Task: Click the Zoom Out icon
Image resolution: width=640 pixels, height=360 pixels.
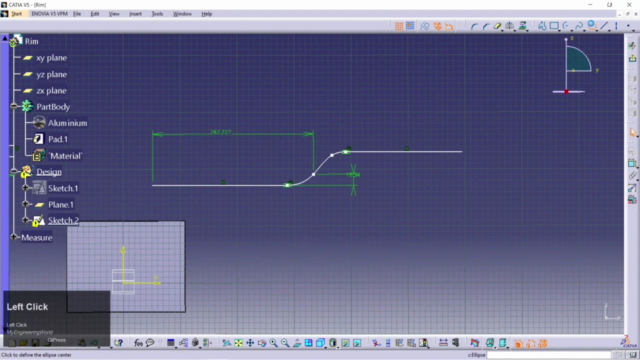Action: pos(285,343)
